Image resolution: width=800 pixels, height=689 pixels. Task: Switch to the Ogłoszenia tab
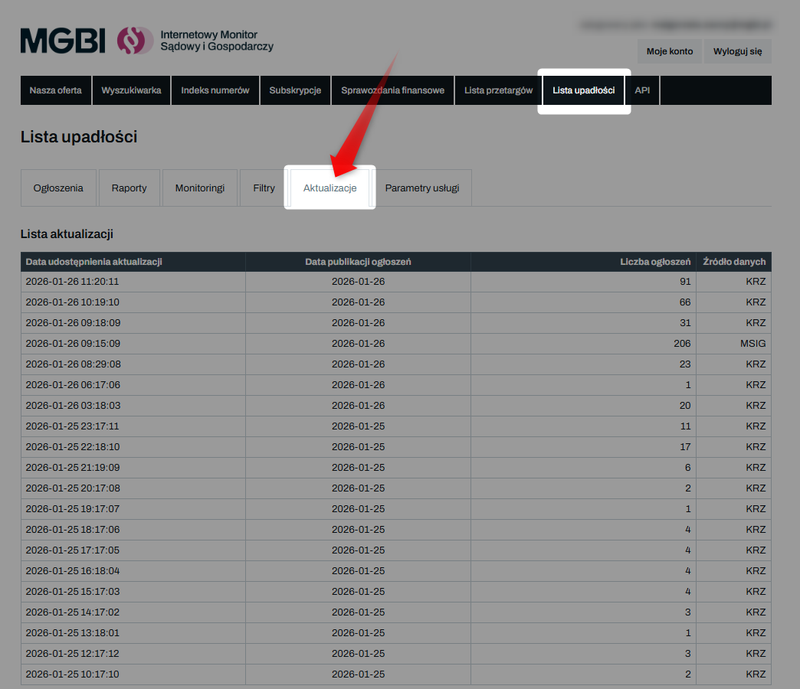pyautogui.click(x=58, y=188)
